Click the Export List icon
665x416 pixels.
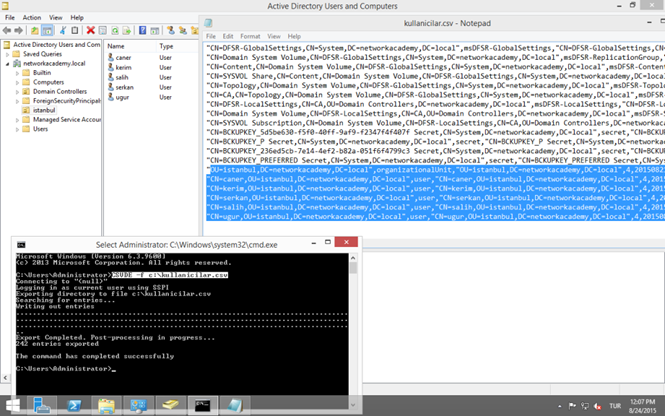126,31
